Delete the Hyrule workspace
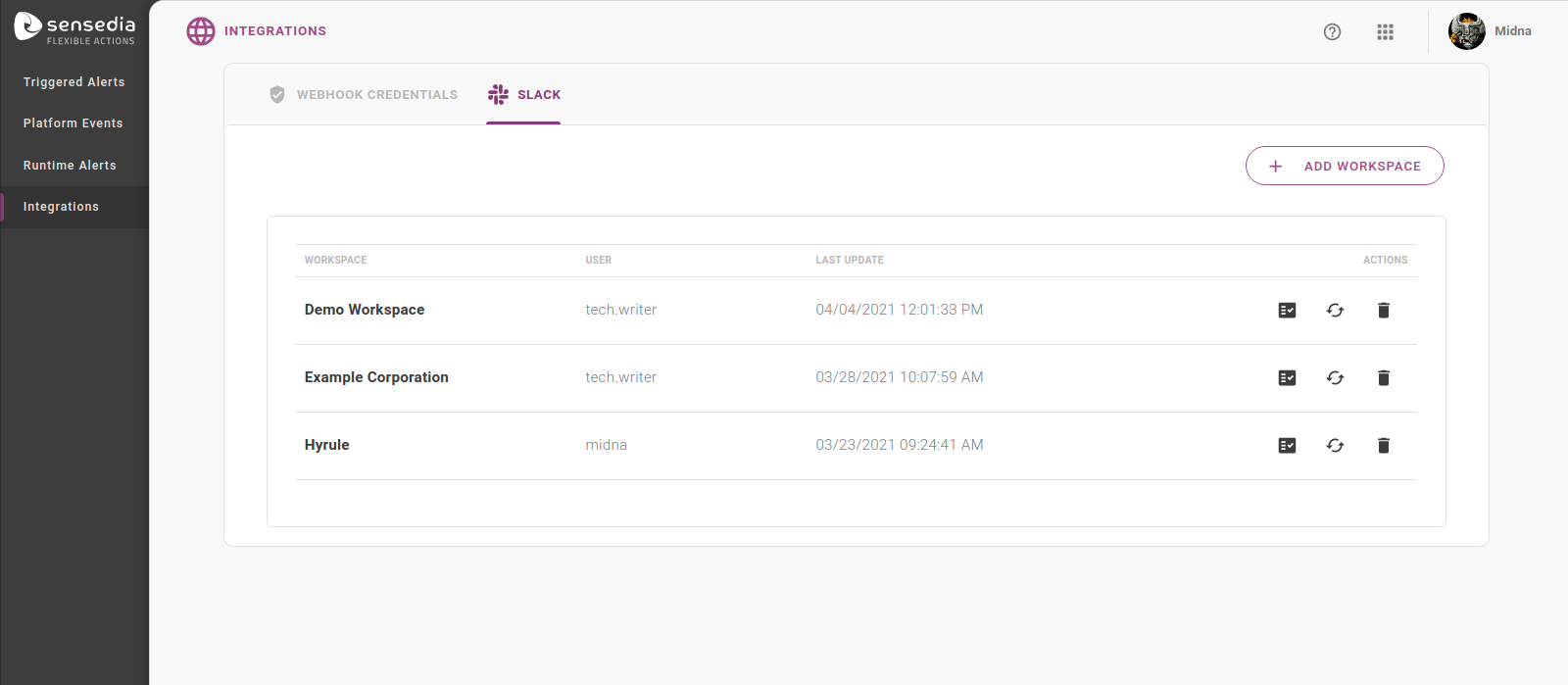This screenshot has height=685, width=1568. (1383, 446)
